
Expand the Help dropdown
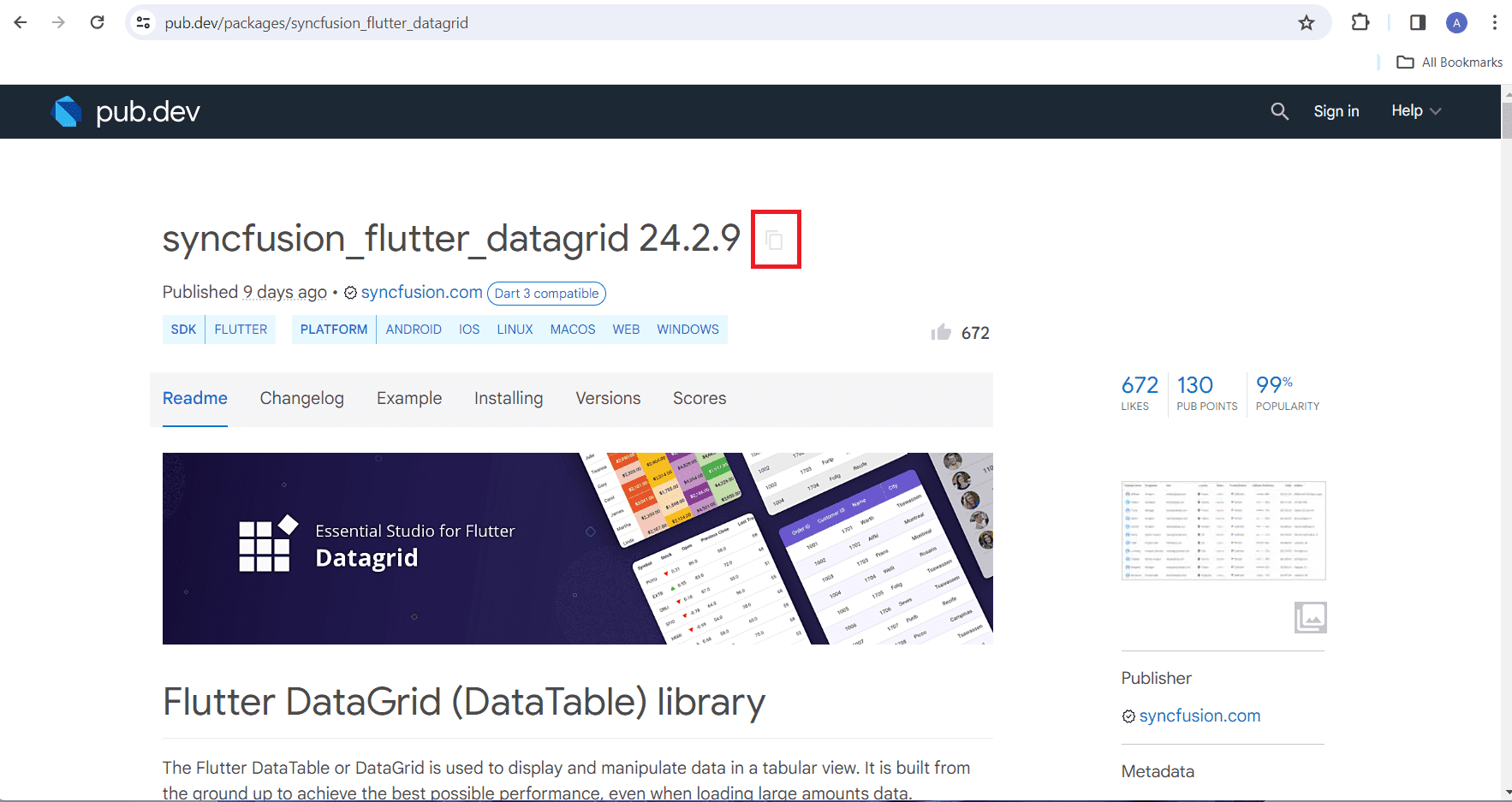point(1416,110)
